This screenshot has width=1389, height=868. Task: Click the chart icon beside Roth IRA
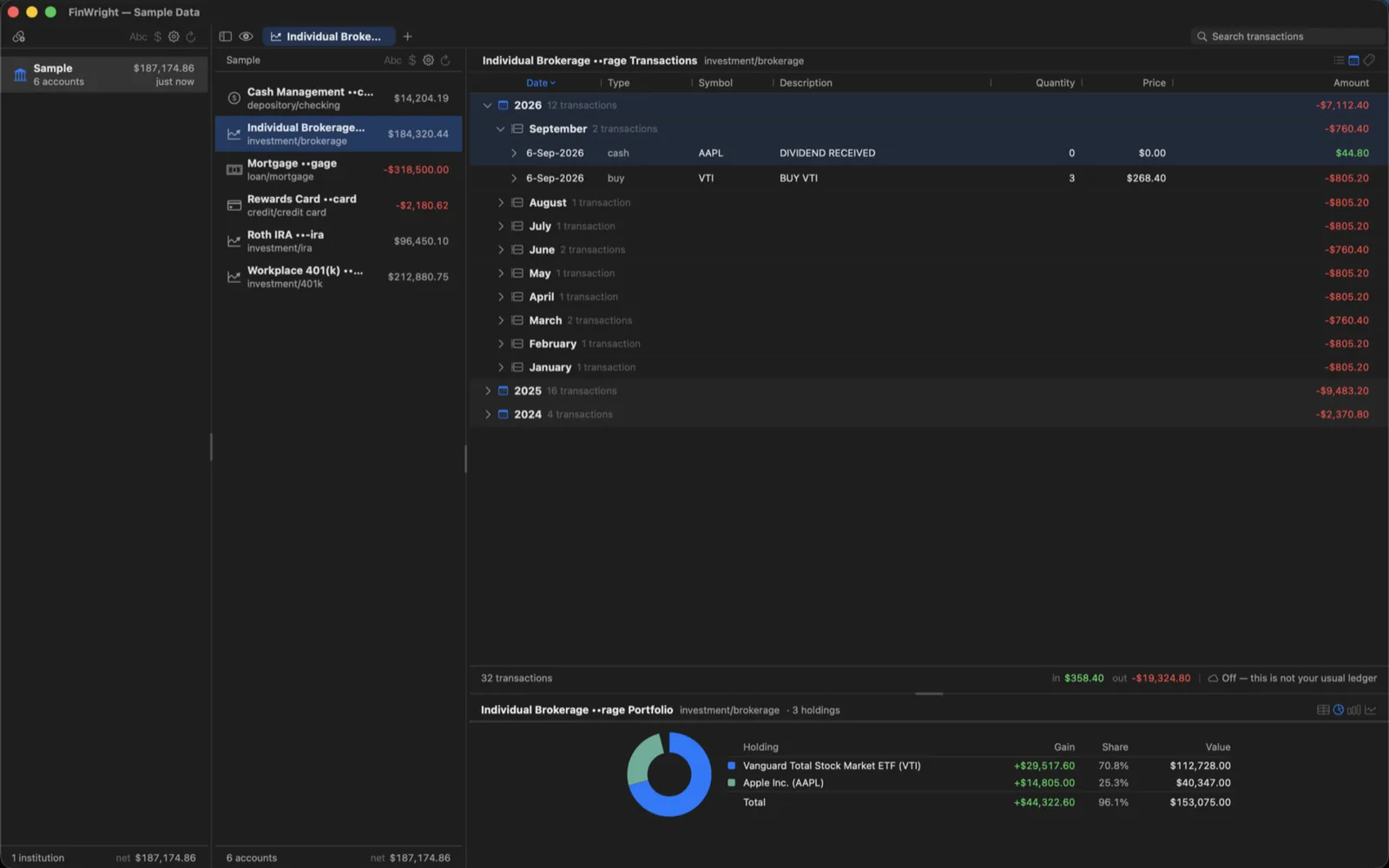234,241
